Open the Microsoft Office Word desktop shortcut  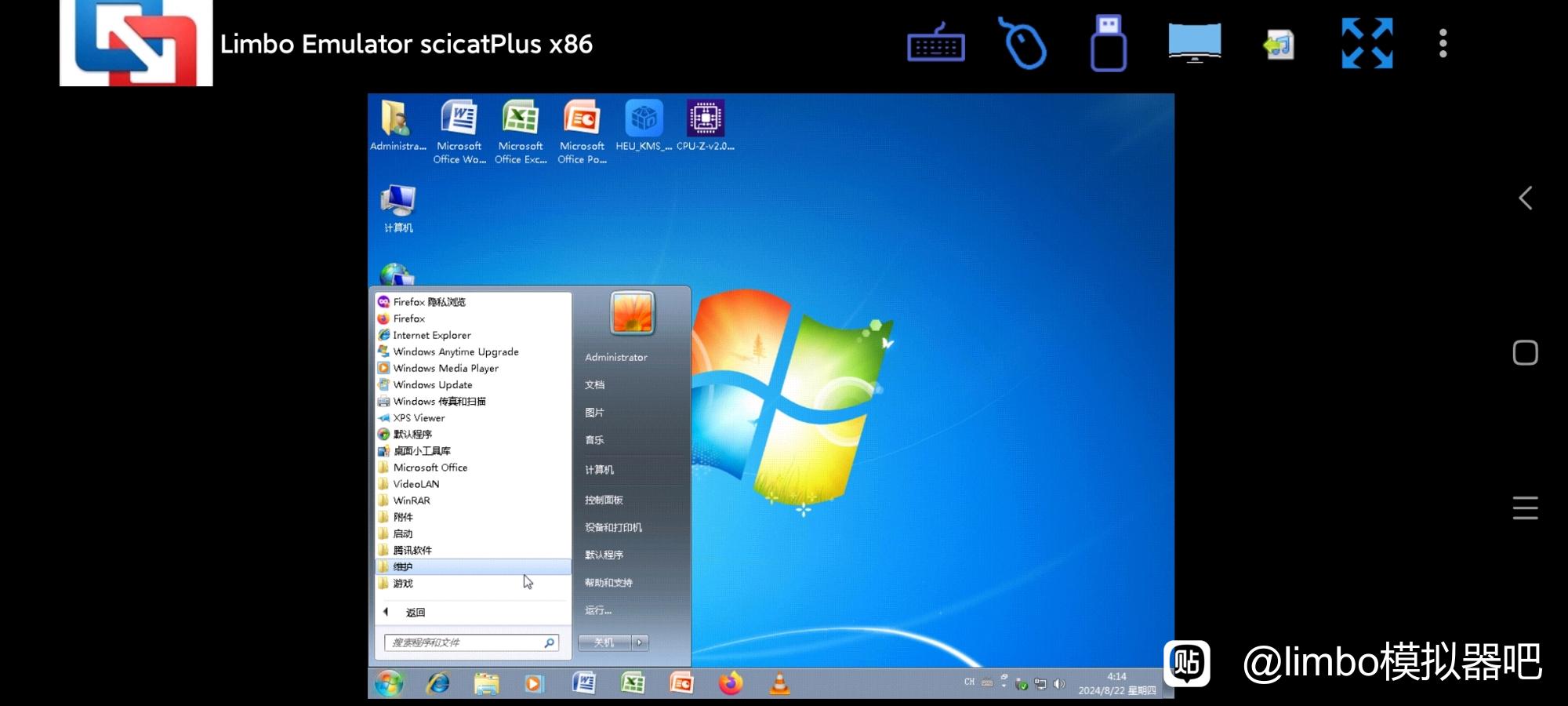(x=459, y=132)
